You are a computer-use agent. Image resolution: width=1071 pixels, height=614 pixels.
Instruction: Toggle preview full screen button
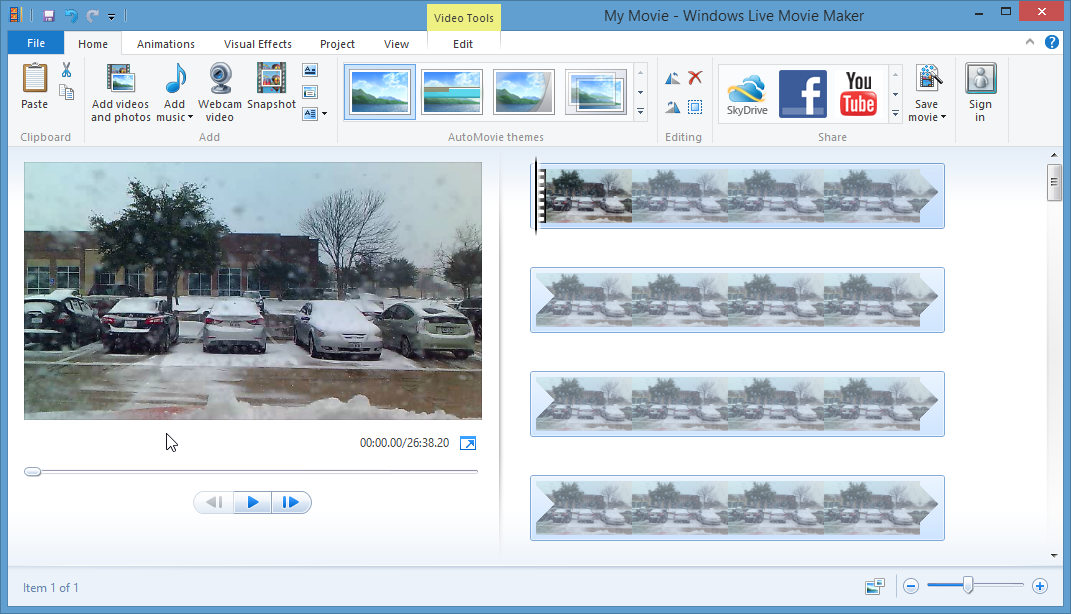click(x=468, y=443)
